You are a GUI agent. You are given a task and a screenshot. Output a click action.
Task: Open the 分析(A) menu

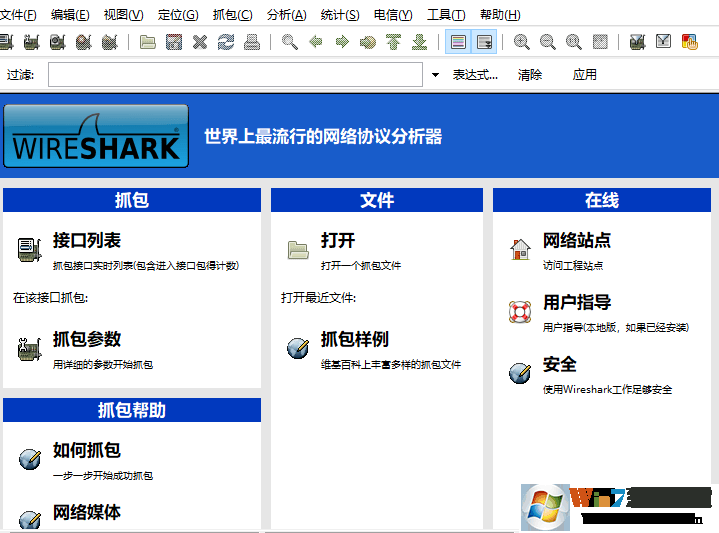pos(287,15)
